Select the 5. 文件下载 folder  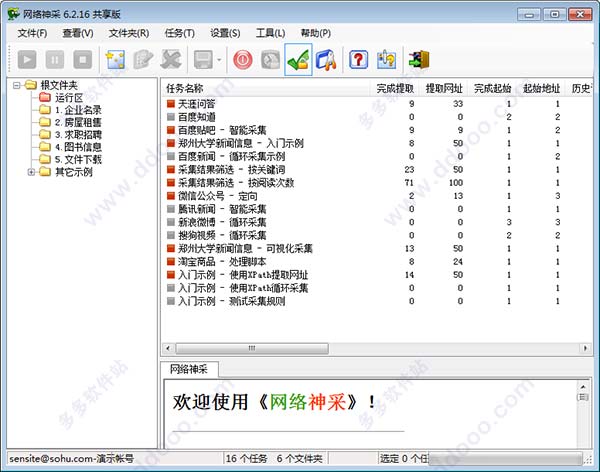78,160
